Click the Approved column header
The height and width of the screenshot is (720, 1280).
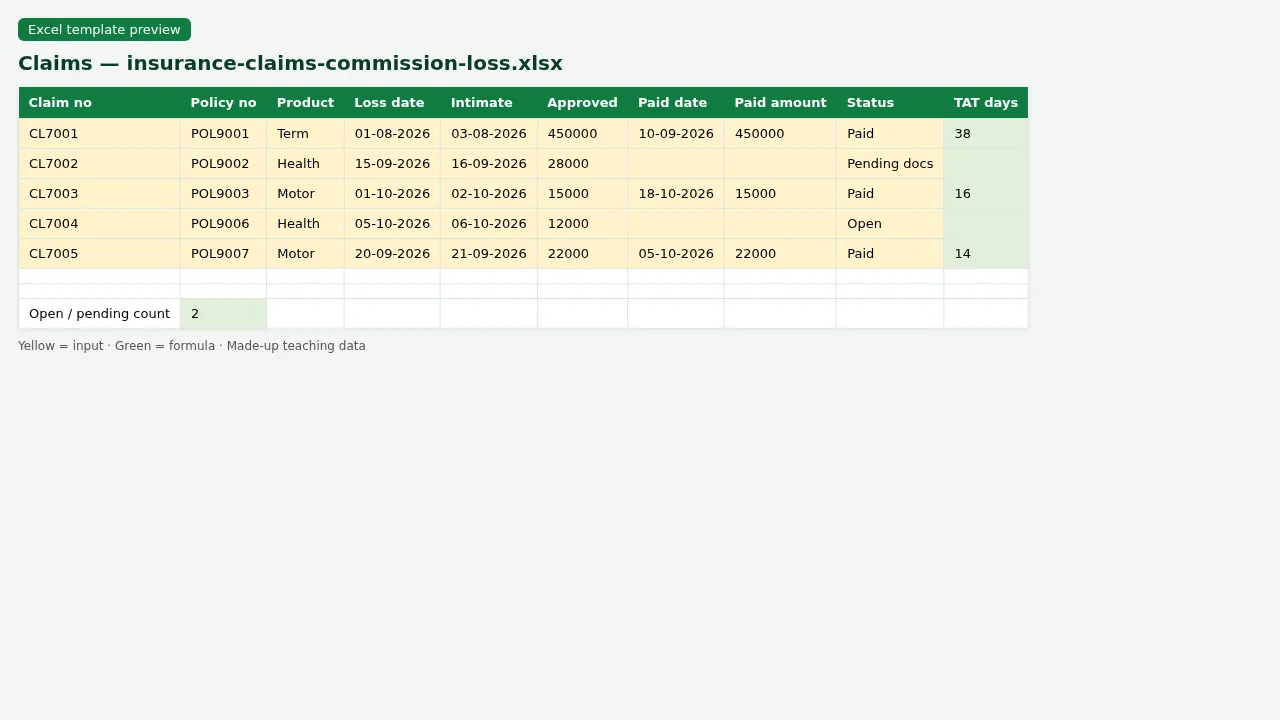click(x=582, y=103)
